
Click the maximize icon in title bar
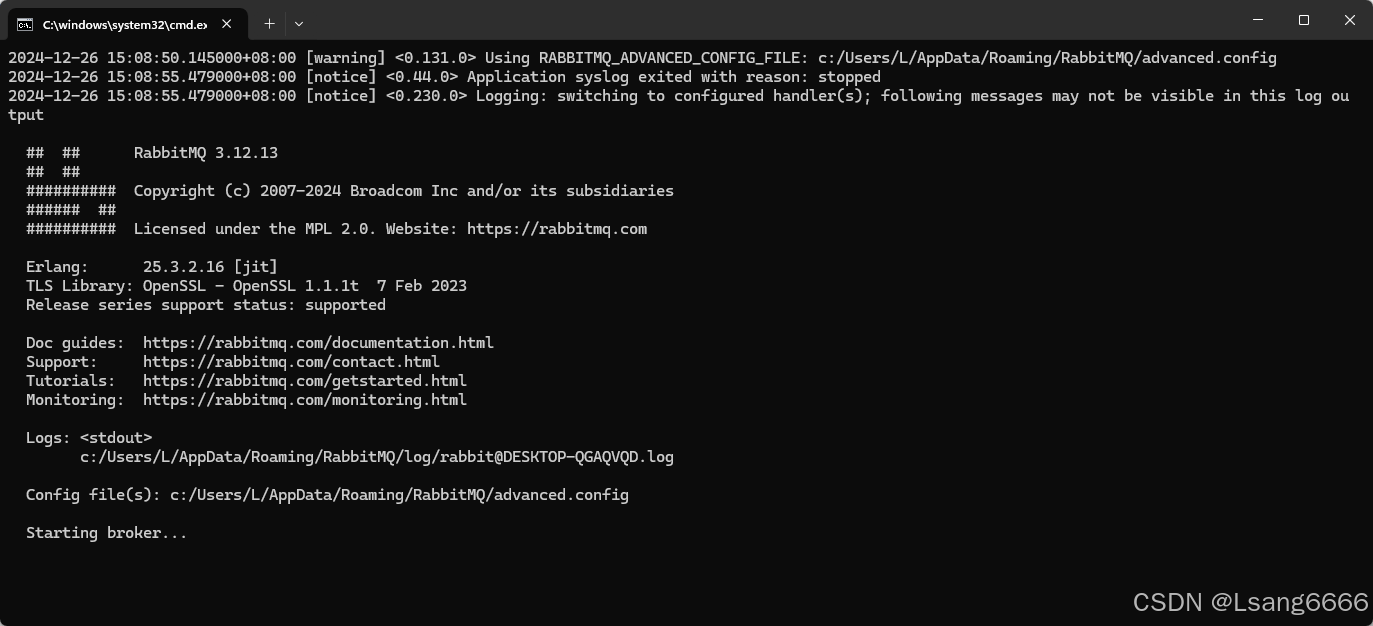[x=1303, y=20]
